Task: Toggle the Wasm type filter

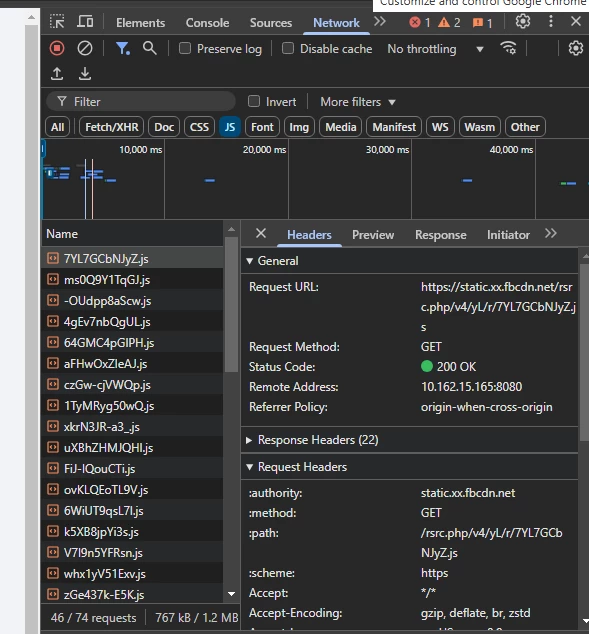Action: pyautogui.click(x=479, y=127)
